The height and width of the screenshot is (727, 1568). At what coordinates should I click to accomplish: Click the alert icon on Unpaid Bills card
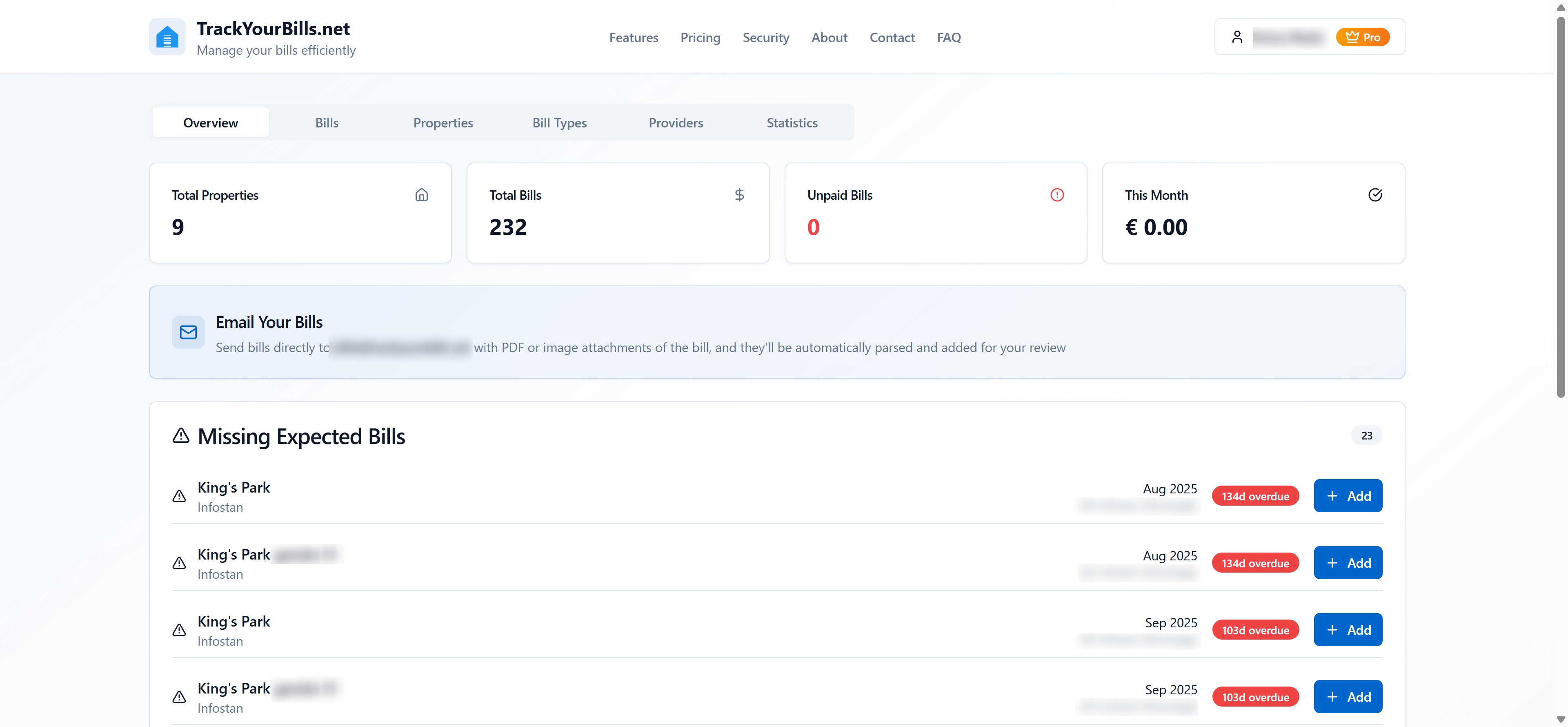click(x=1057, y=195)
